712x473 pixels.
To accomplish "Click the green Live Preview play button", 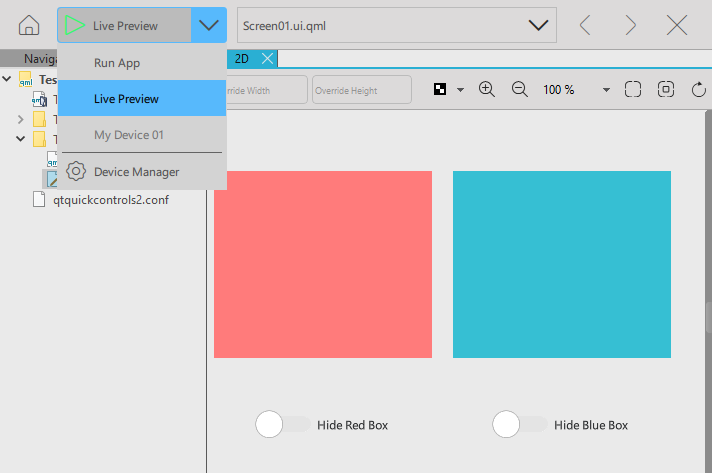I will click(74, 25).
